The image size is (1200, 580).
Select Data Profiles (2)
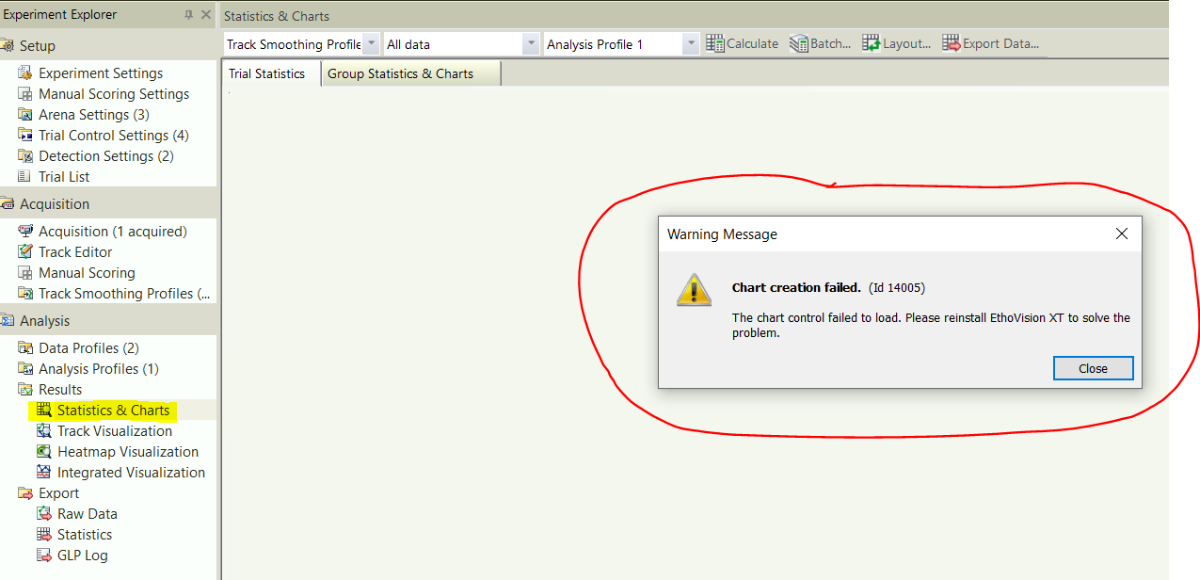[x=89, y=348]
